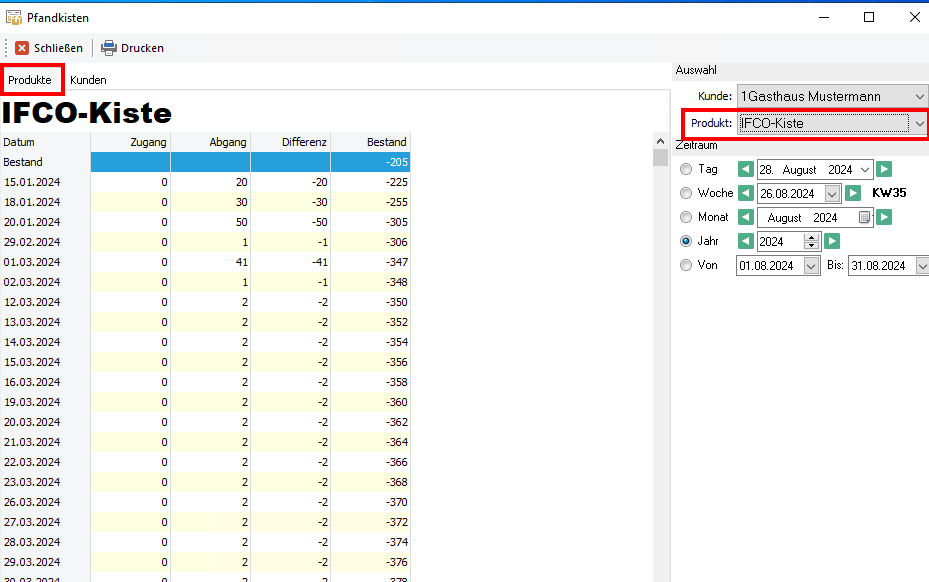This screenshot has width=929, height=582.
Task: Open the Woche date picker dropdown
Action: coord(832,193)
